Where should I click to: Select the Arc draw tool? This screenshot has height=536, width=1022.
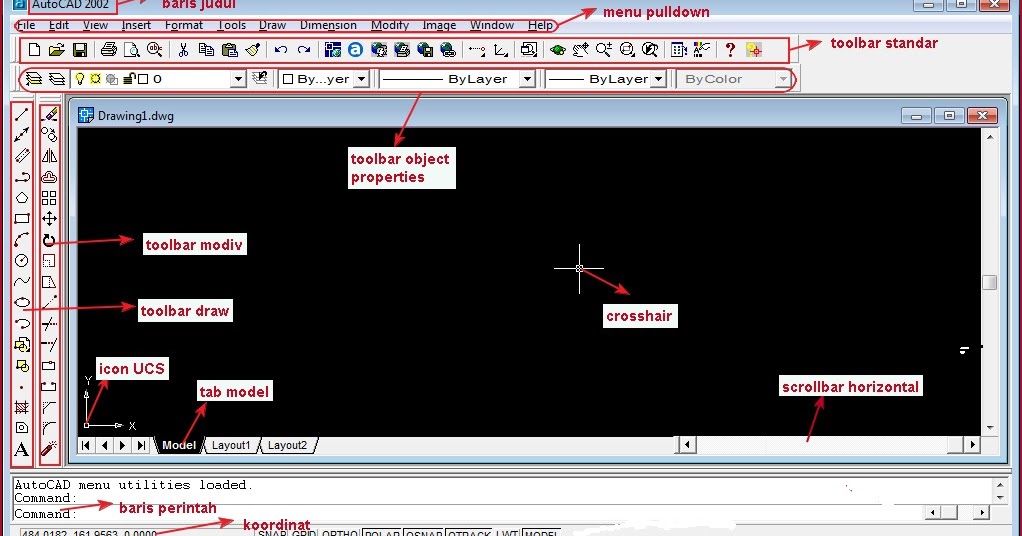click(22, 239)
